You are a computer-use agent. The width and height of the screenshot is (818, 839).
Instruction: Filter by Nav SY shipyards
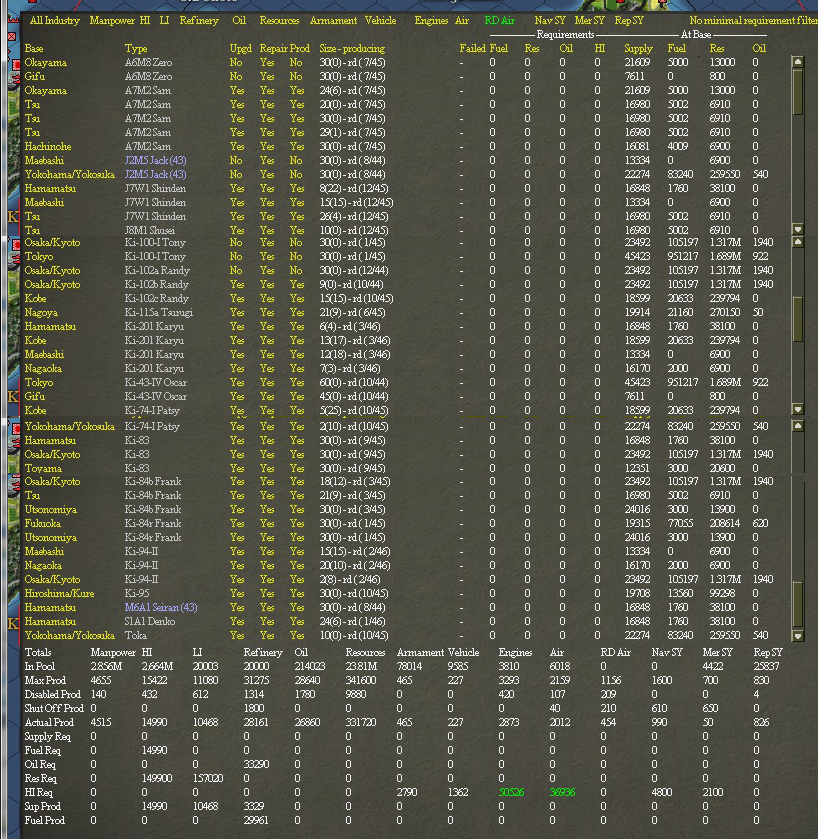(549, 20)
